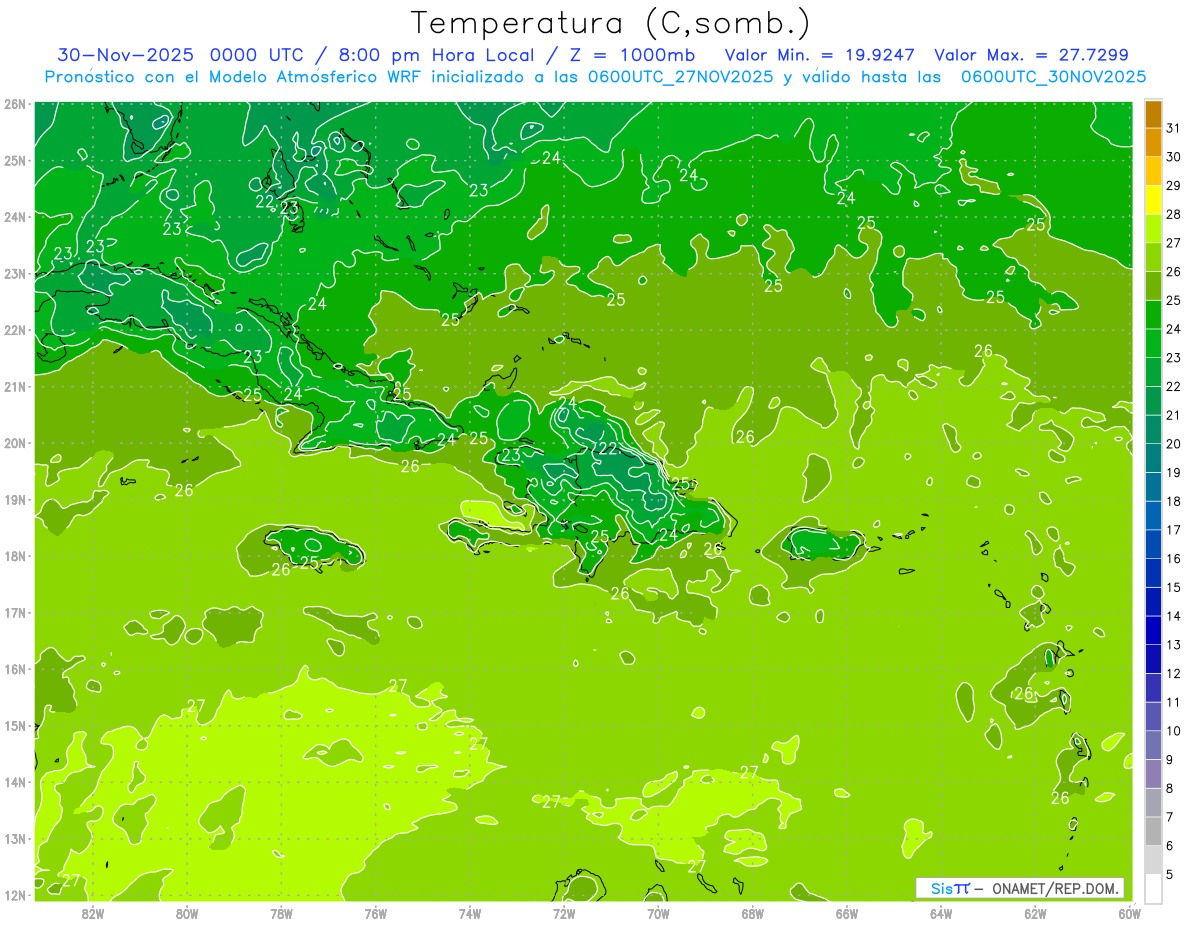Click the colorbar scale value 19

tap(1174, 472)
